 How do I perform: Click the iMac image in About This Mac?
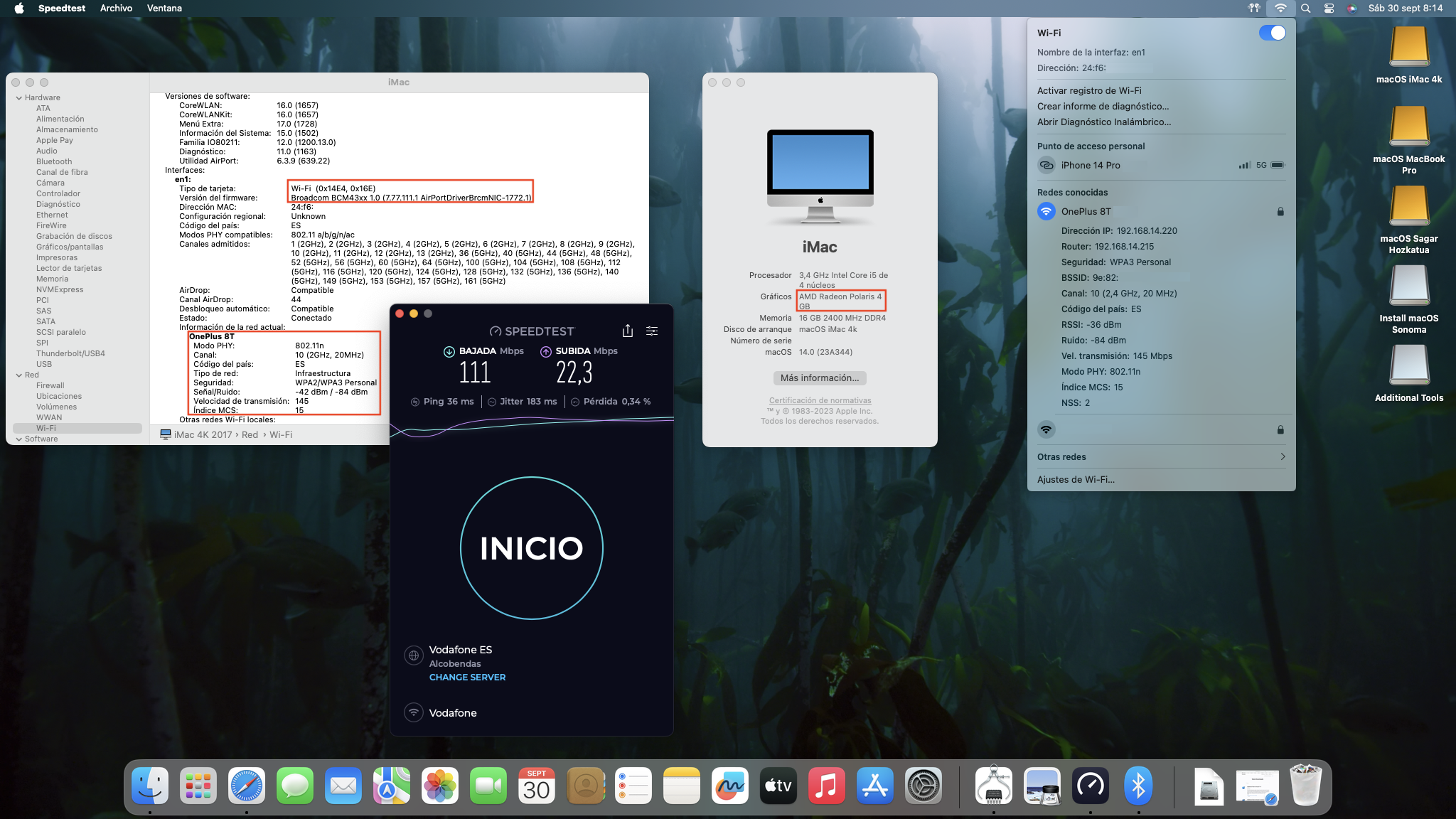pos(820,177)
